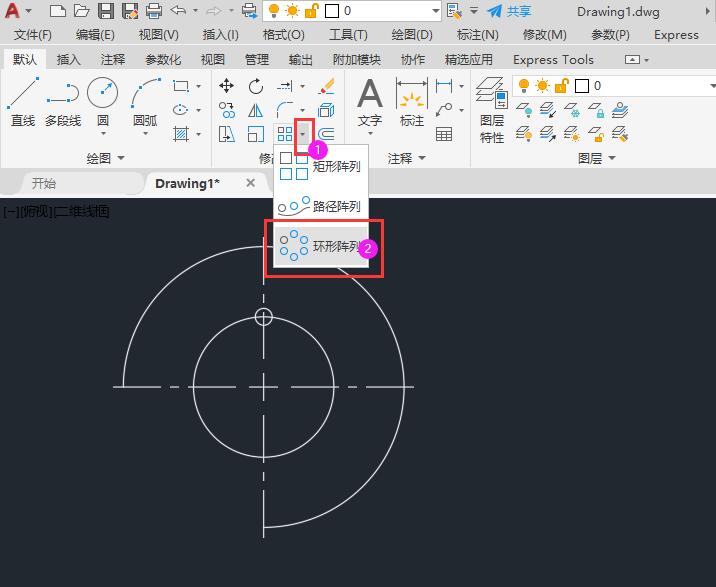
Task: Expand the Array dropdown arrow
Action: point(303,134)
